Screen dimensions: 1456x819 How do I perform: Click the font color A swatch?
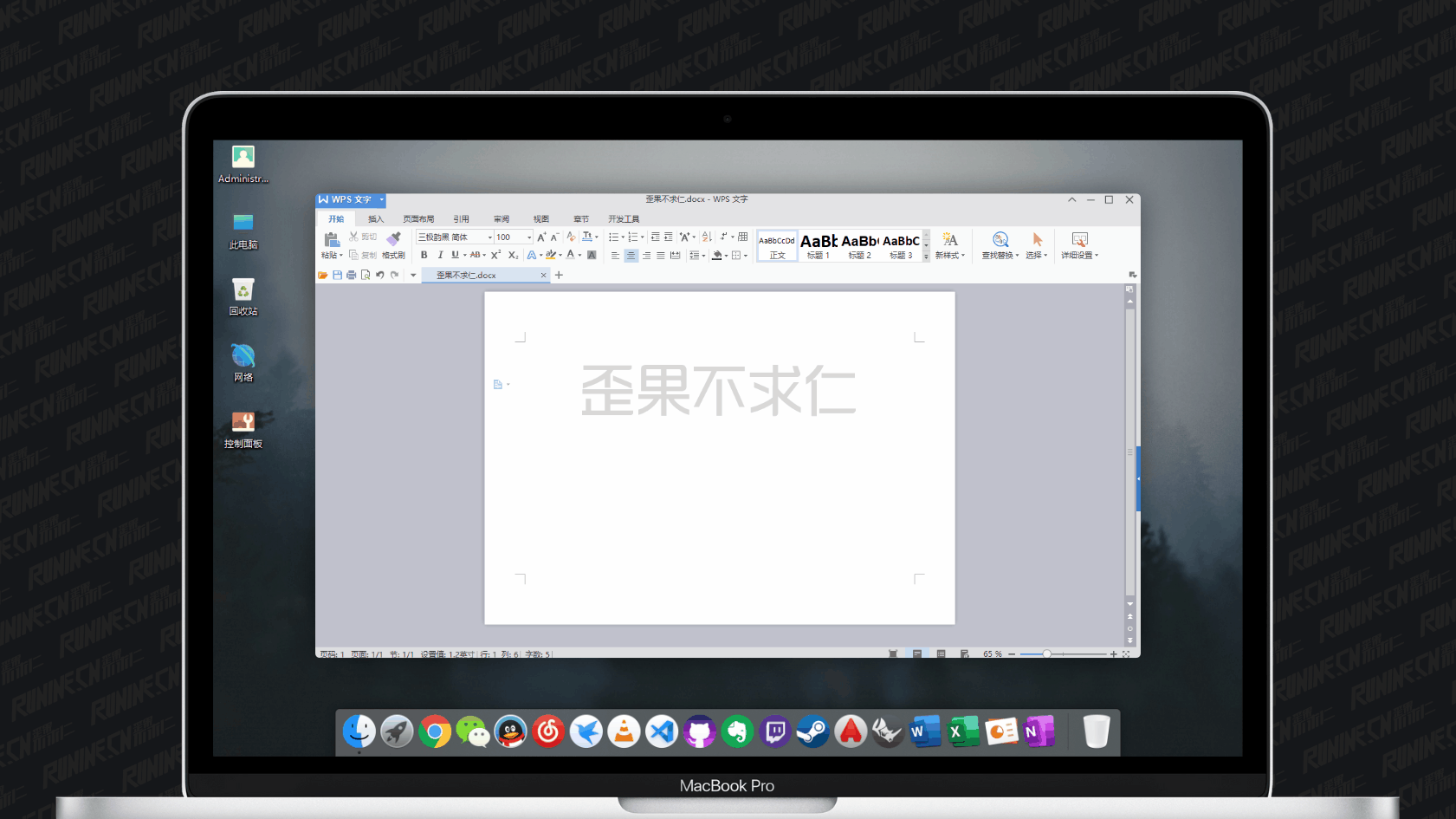coord(570,255)
